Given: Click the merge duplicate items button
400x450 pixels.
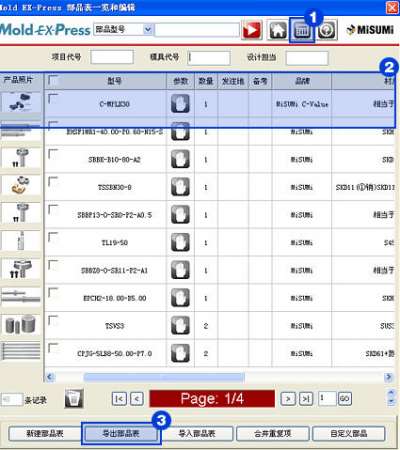Looking at the screenshot, I should coord(273,434).
